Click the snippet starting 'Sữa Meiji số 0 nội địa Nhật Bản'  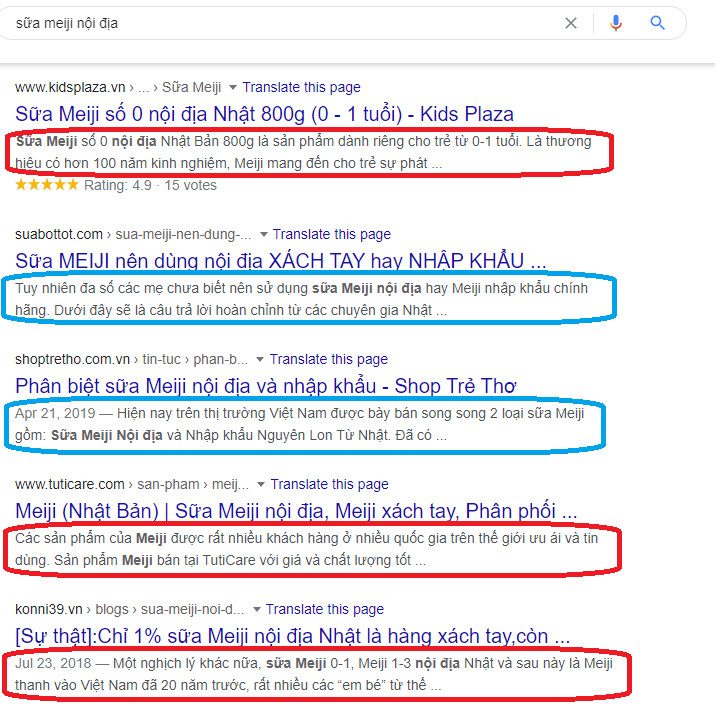303,152
